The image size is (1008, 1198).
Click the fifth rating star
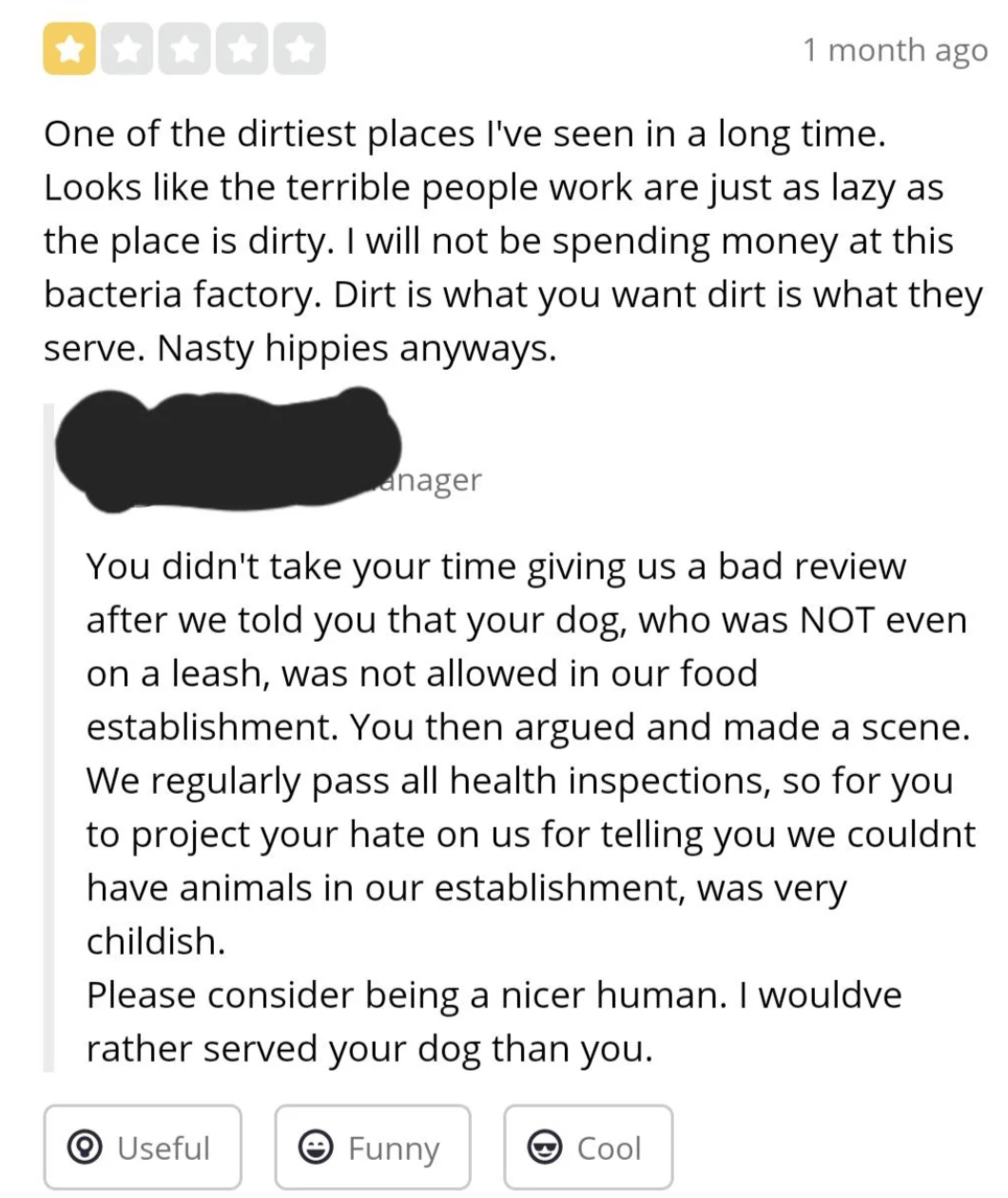299,51
